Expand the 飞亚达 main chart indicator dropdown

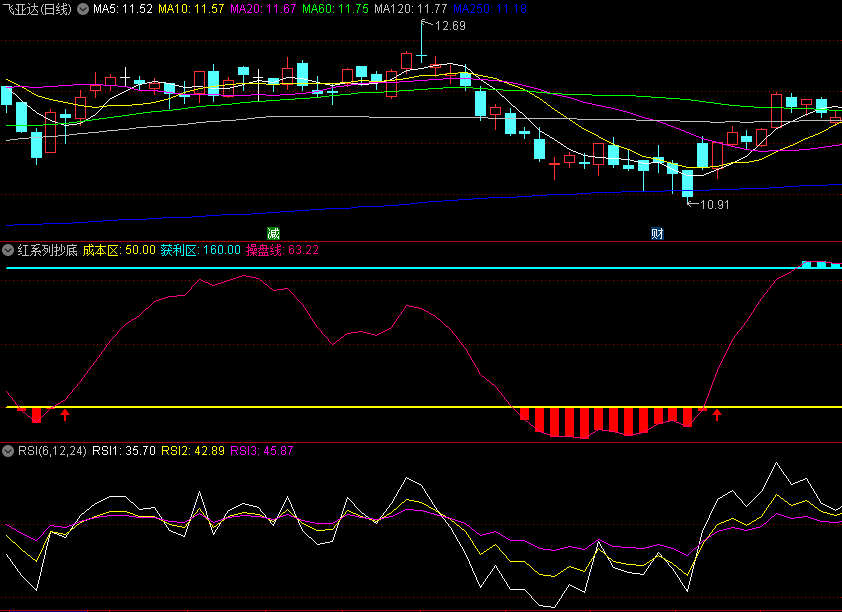coord(83,9)
